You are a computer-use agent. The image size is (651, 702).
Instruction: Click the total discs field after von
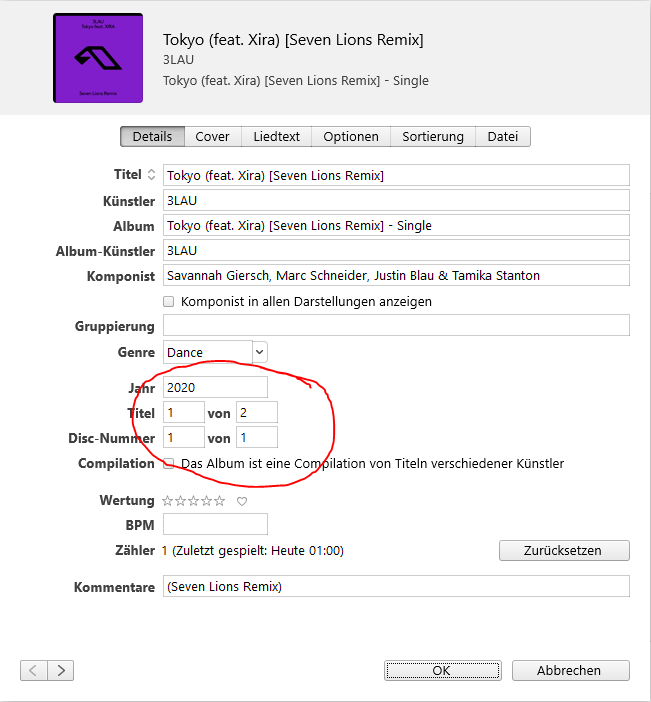257,438
